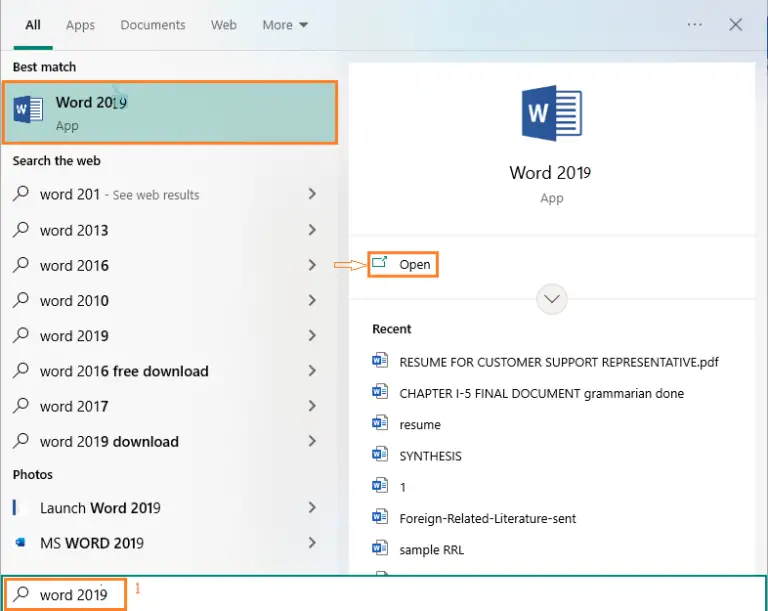Expand the arrow next to MS WORD 2019
768x611 pixels.
point(312,543)
